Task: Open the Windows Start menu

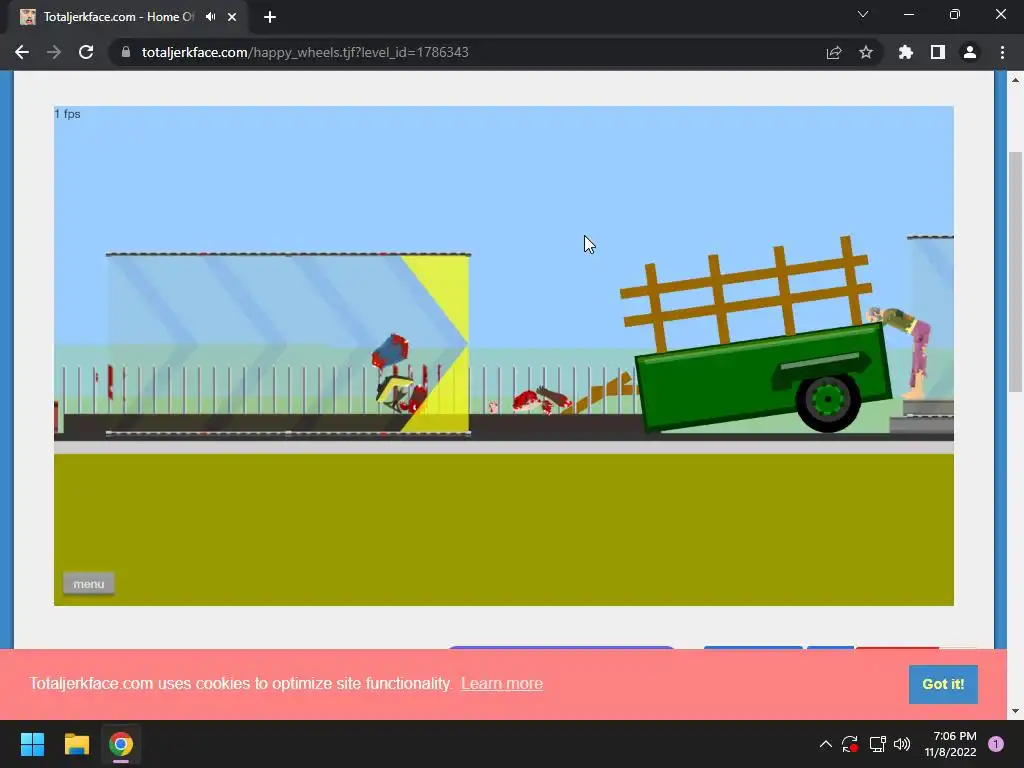Action: [32, 744]
